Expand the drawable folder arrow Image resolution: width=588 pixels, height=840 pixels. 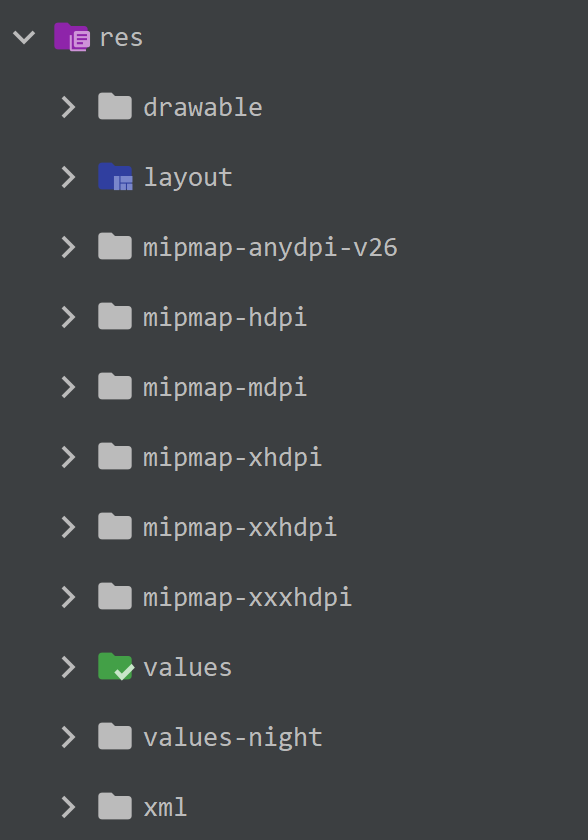(68, 107)
